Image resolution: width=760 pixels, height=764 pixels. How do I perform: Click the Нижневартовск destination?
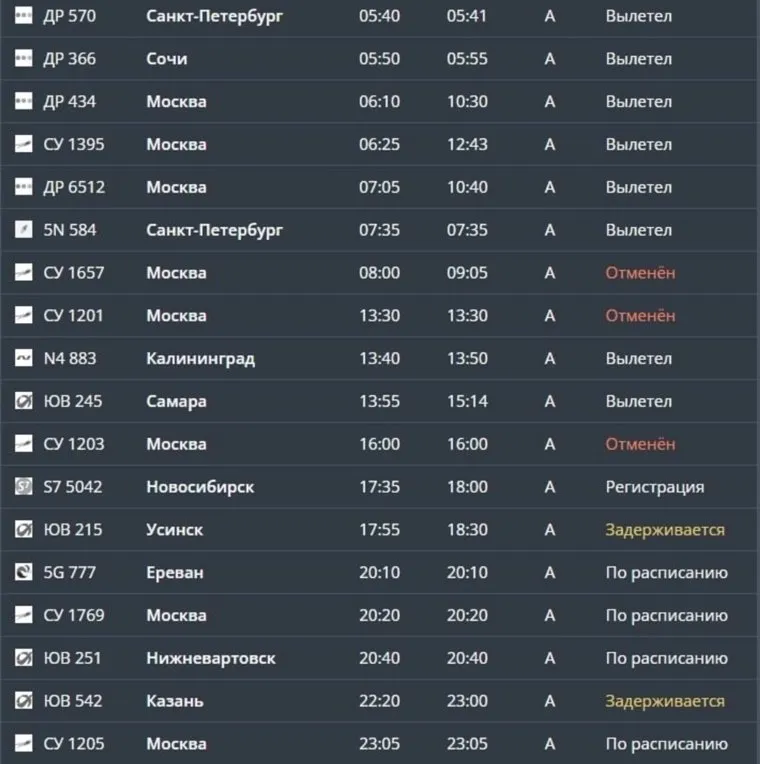(x=210, y=658)
